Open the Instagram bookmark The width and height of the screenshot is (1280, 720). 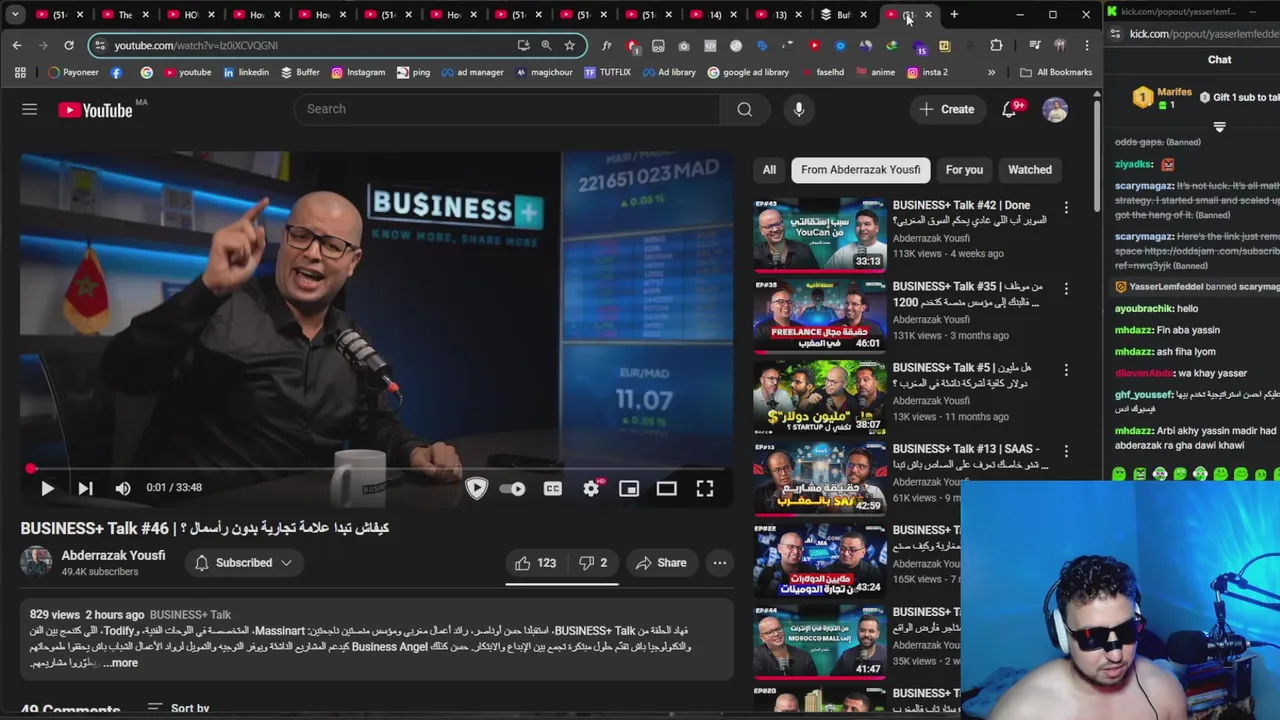point(358,72)
